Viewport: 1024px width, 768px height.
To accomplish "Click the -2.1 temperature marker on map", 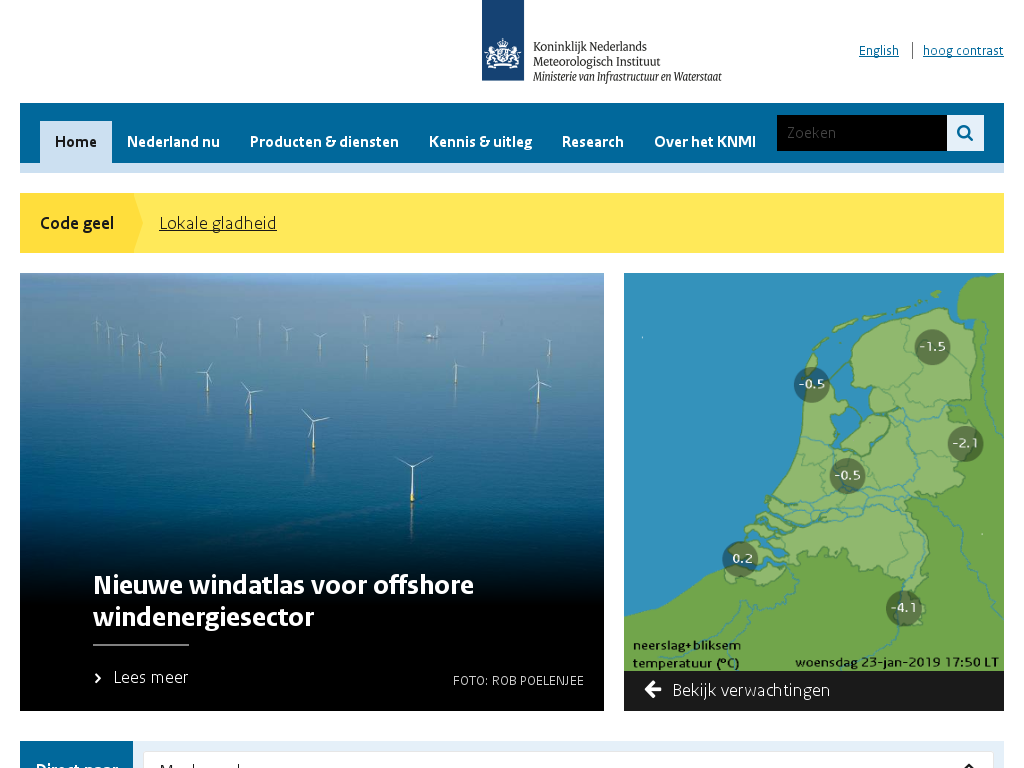I will pyautogui.click(x=965, y=443).
